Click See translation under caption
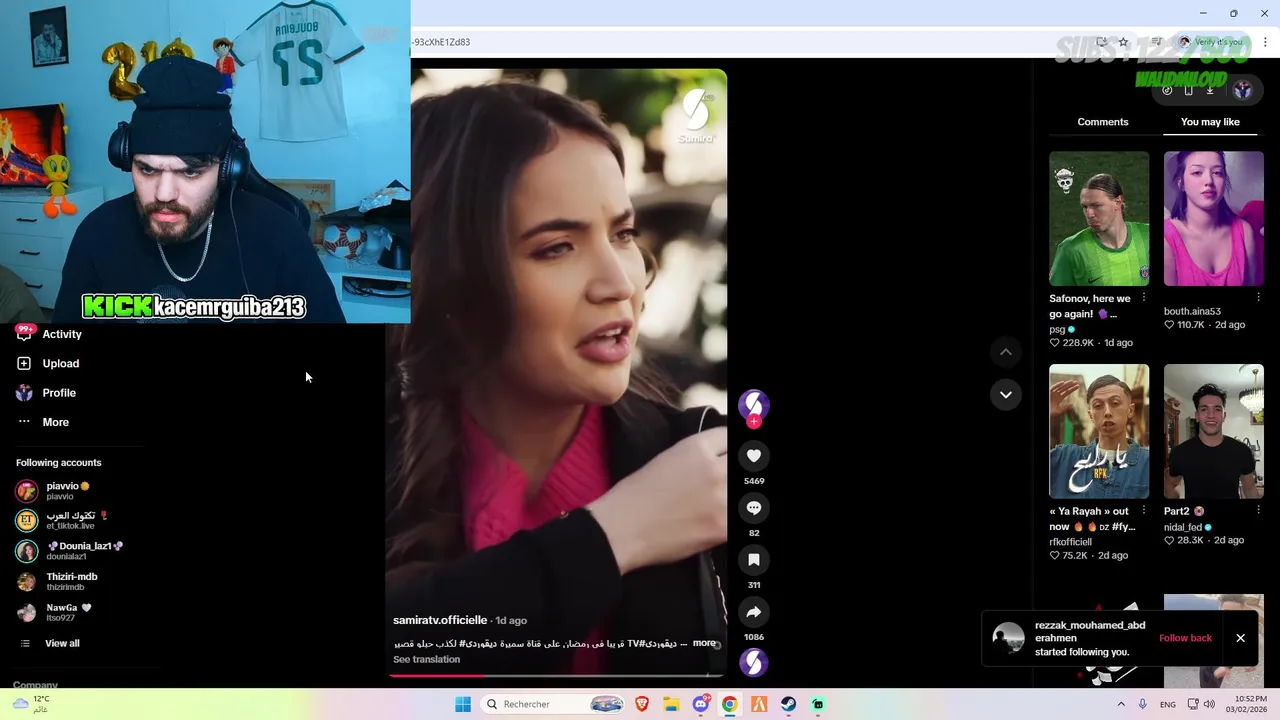 [427, 660]
